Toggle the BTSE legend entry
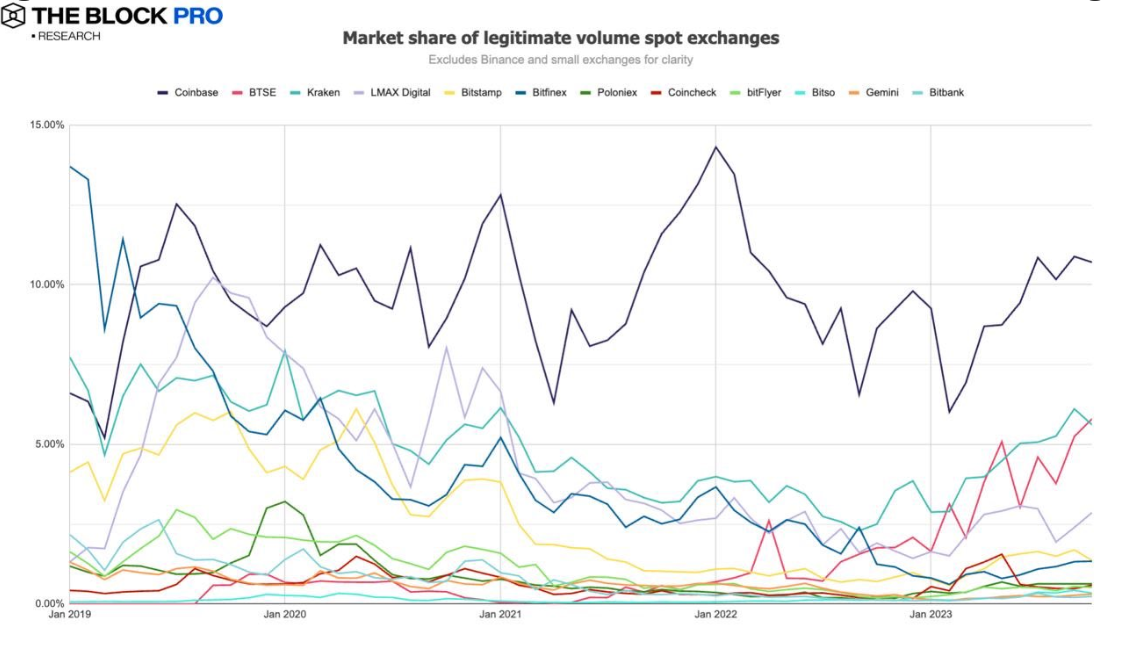The image size is (1121, 647). pos(254,92)
